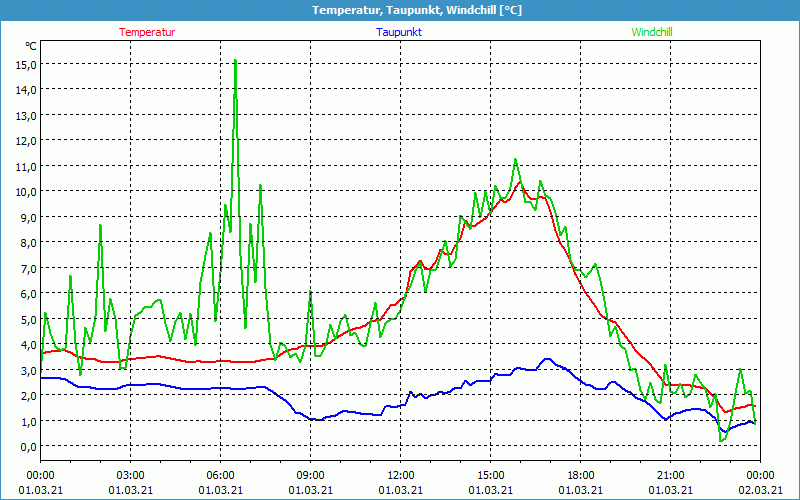Screen dimensions: 800x500
Task: Click the '8,0' y-axis value
Action: pyautogui.click(x=29, y=243)
